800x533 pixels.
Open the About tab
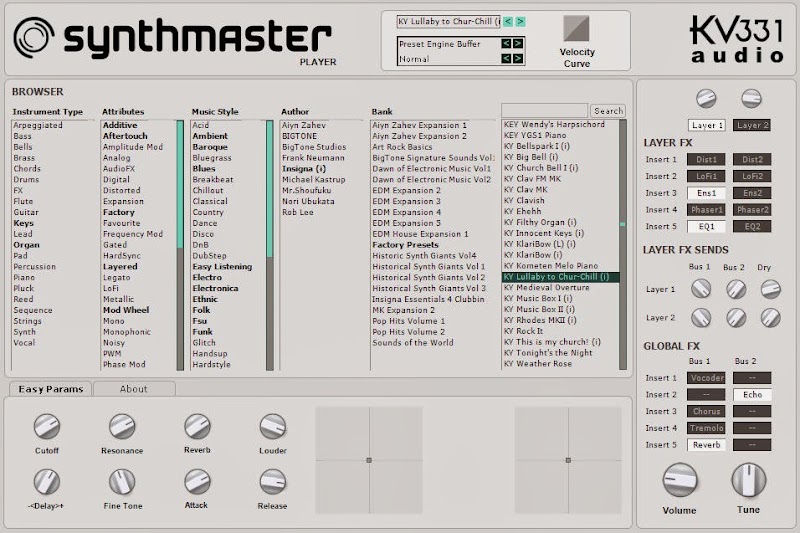click(x=134, y=389)
